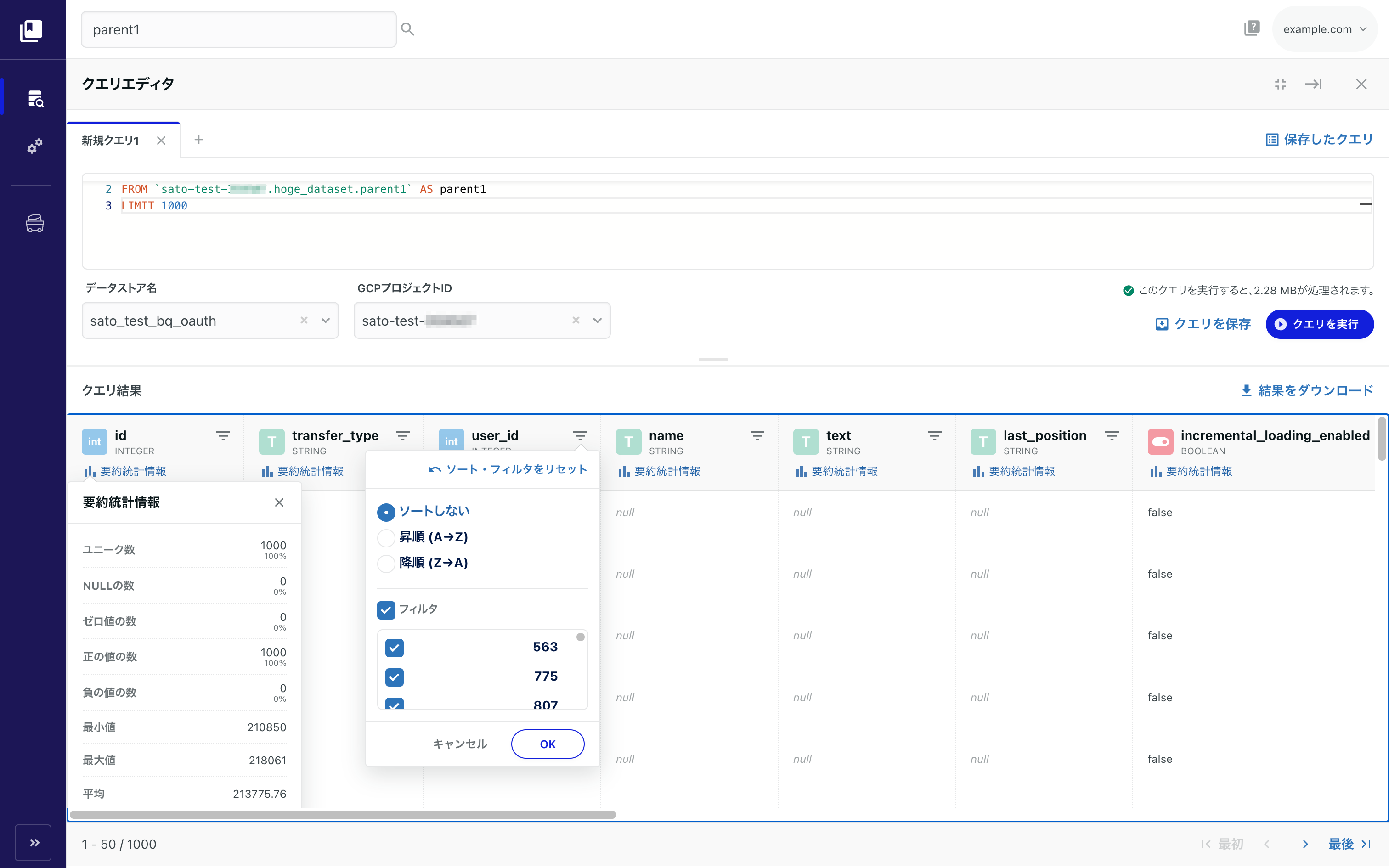Click the search magnifier icon
1389x868 pixels.
tap(407, 29)
